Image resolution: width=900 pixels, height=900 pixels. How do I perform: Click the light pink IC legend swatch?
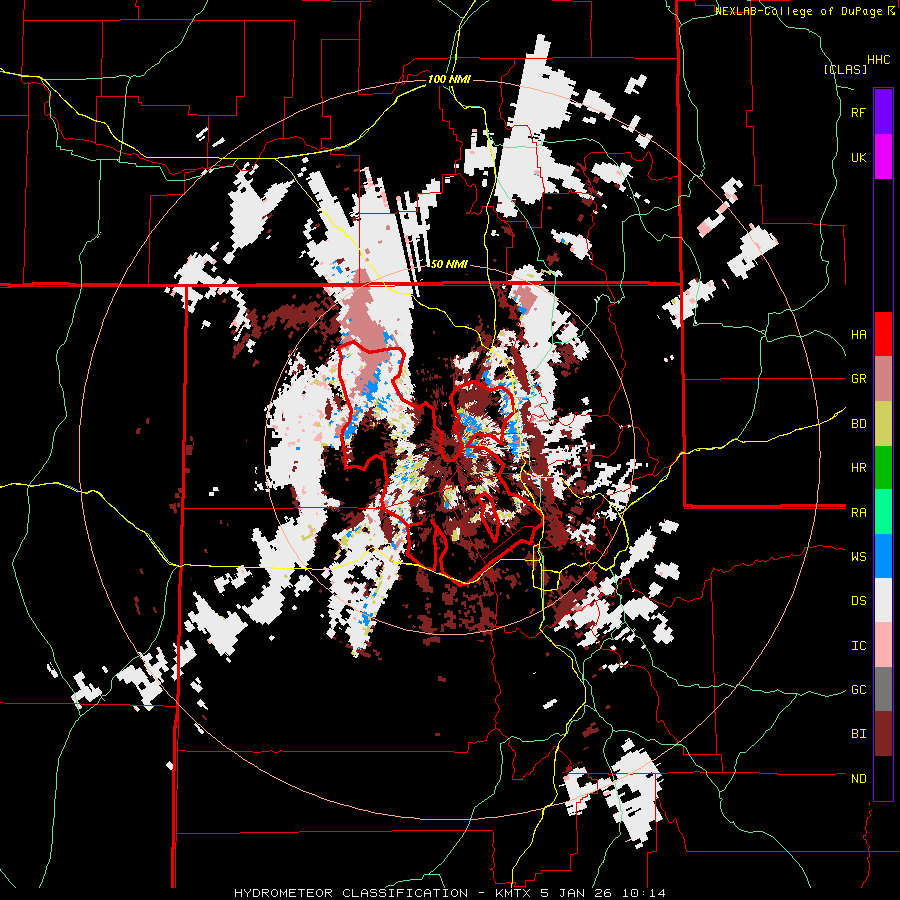[x=883, y=645]
